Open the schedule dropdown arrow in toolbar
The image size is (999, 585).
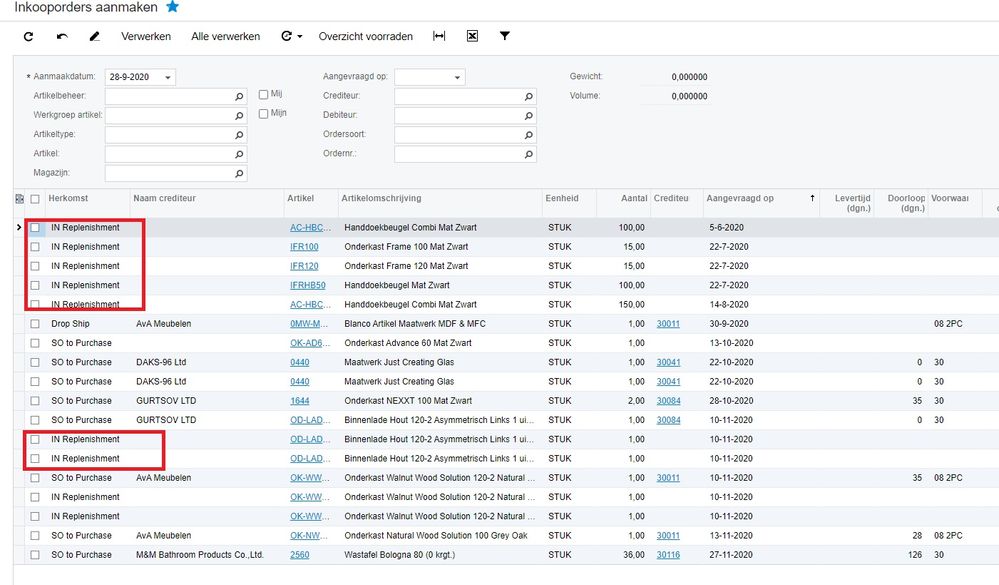[x=299, y=37]
